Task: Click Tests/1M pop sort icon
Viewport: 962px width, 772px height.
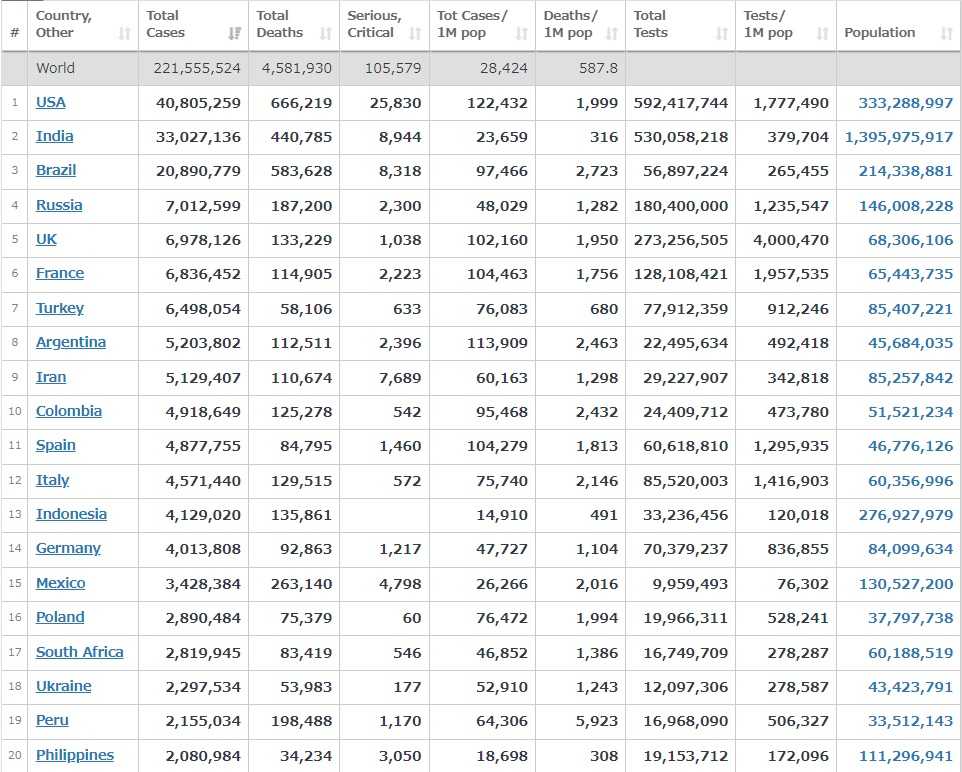Action: pos(823,33)
